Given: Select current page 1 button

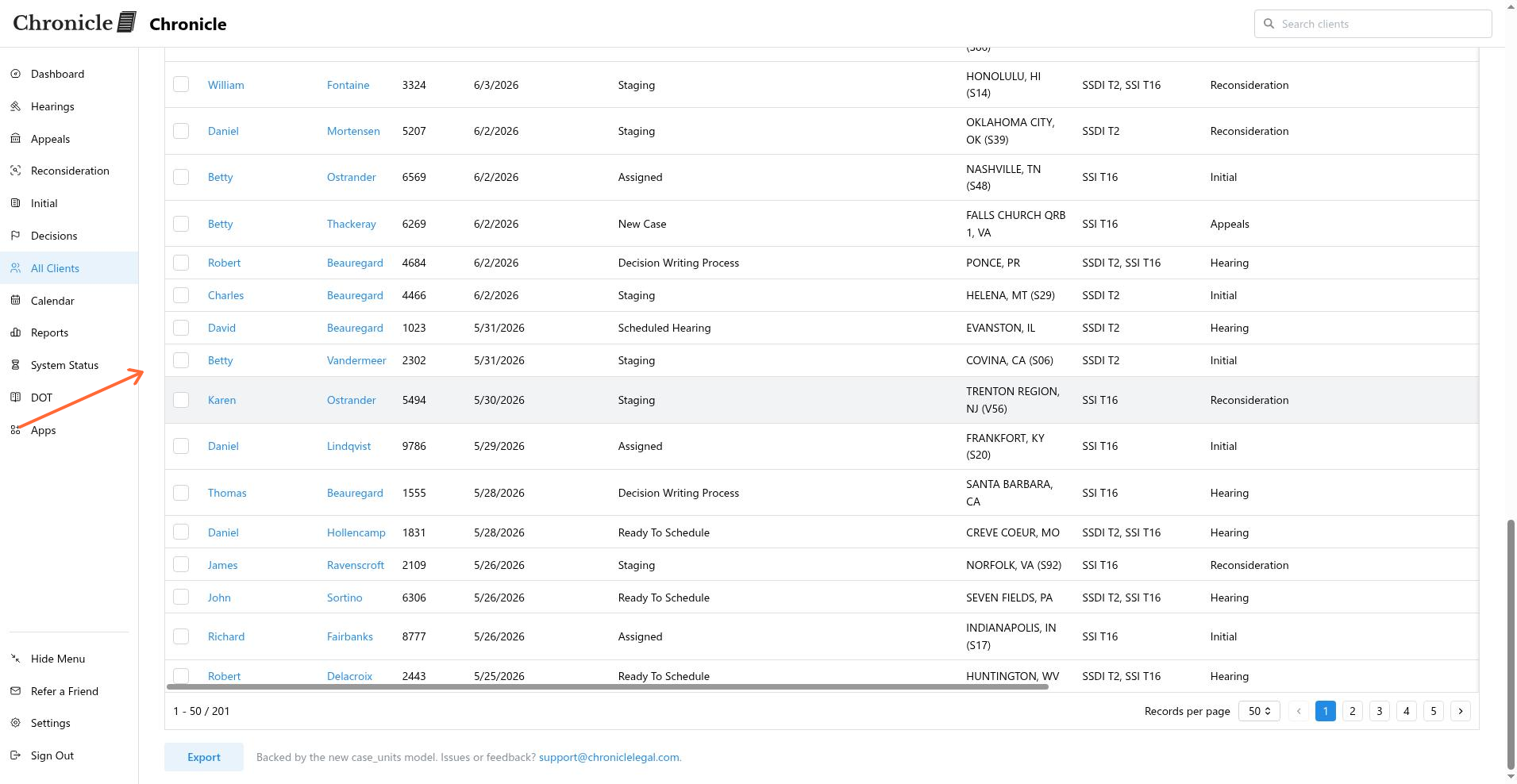Looking at the screenshot, I should coord(1326,711).
